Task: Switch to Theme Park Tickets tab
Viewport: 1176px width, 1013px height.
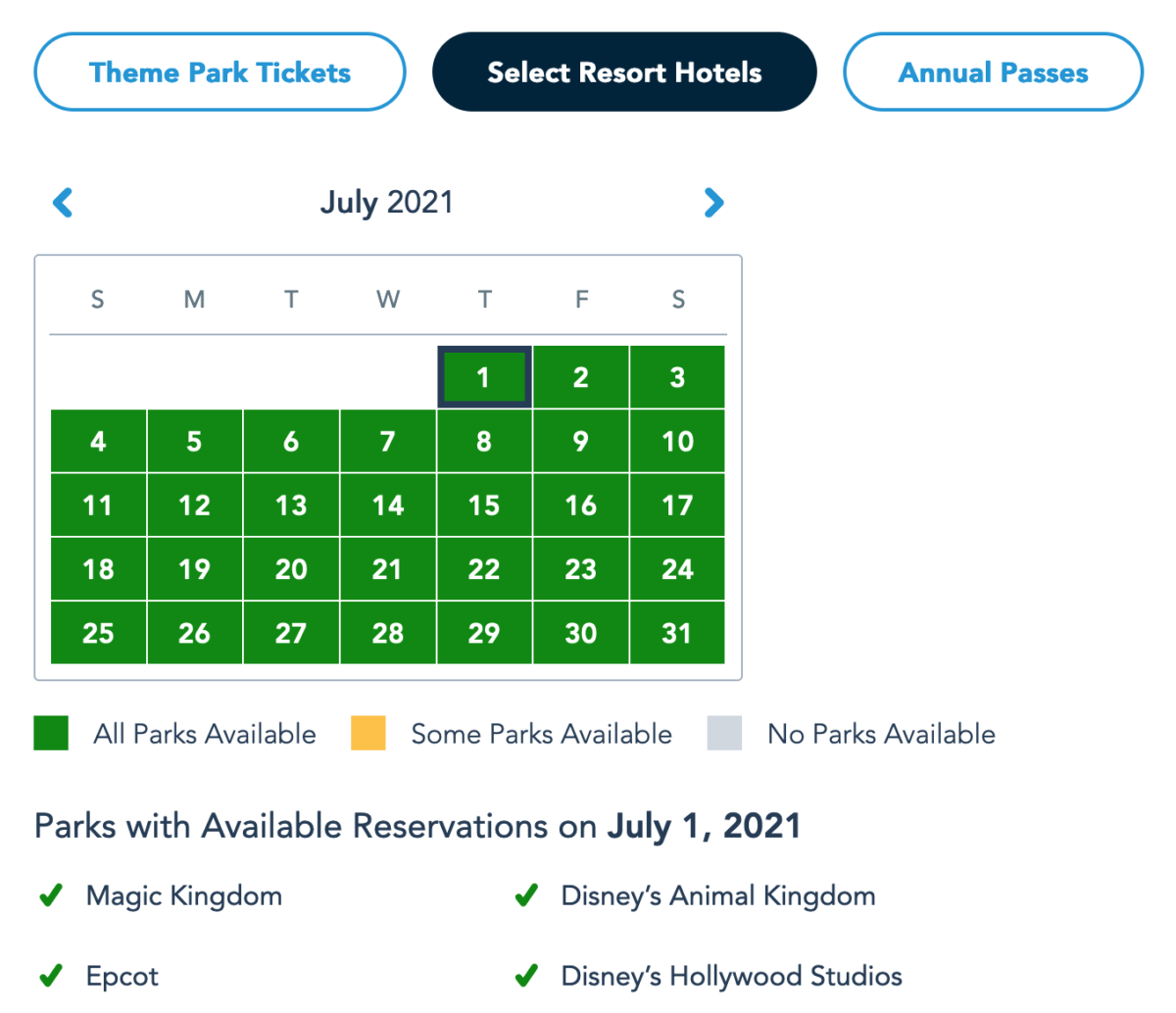Action: point(220,72)
